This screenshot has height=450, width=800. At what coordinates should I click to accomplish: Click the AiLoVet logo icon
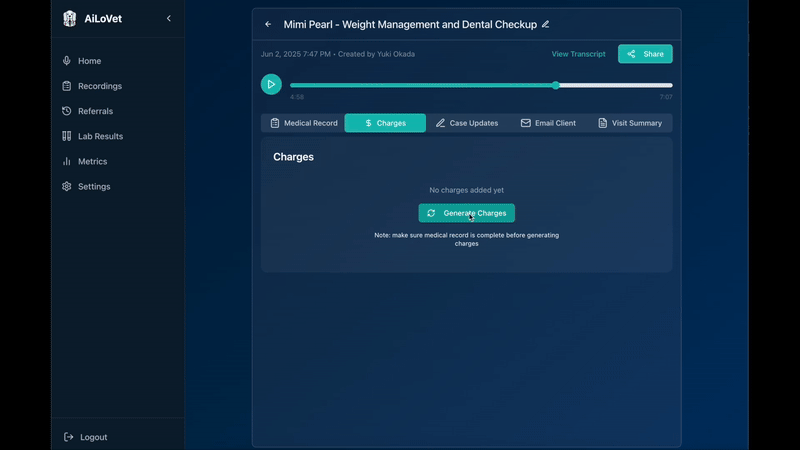pyautogui.click(x=69, y=18)
